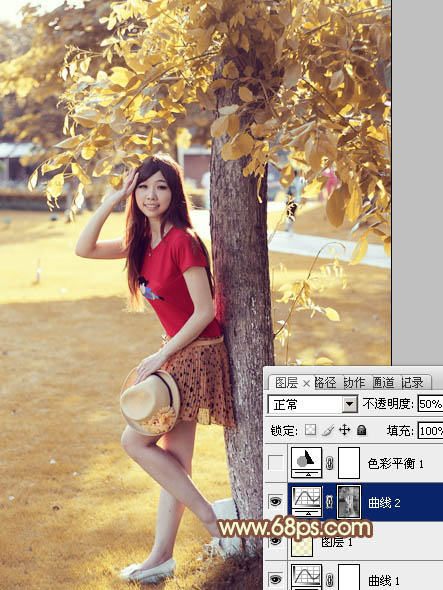Click lock transparent pixels icon

pos(310,430)
